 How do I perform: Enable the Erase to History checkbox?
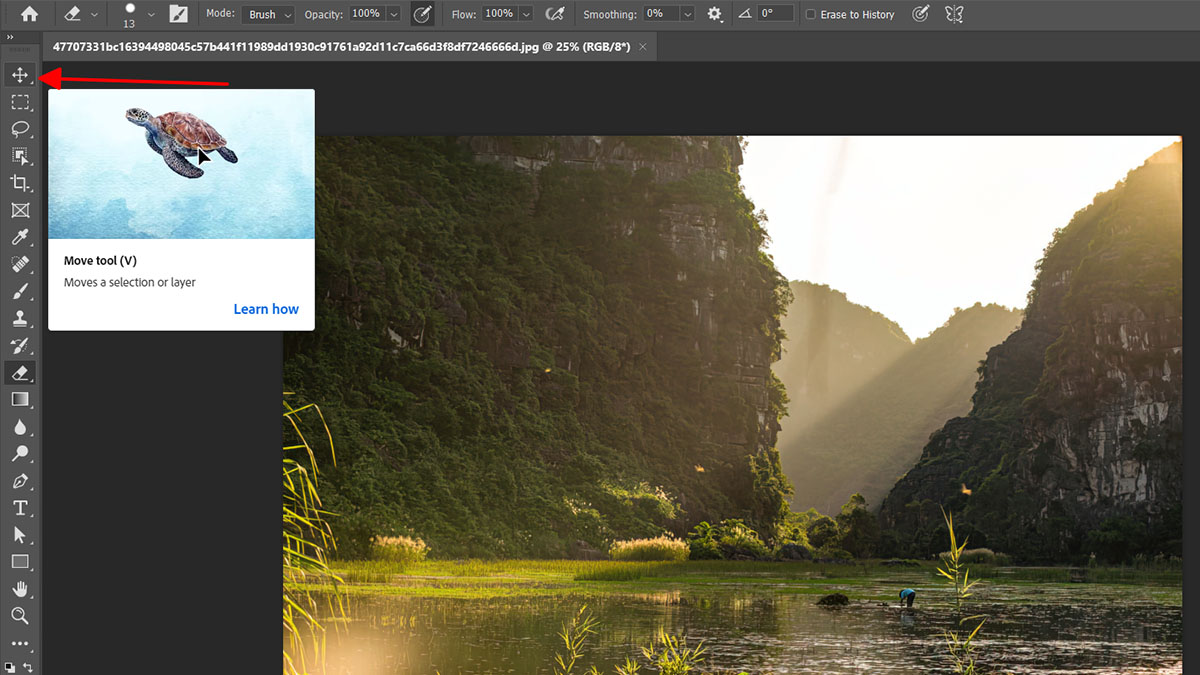(x=813, y=13)
